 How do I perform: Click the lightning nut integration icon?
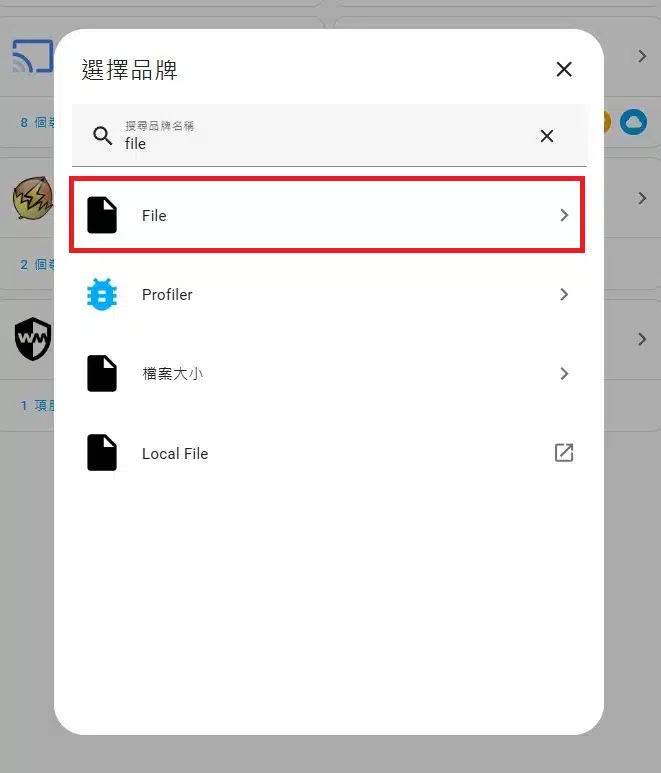[x=33, y=198]
